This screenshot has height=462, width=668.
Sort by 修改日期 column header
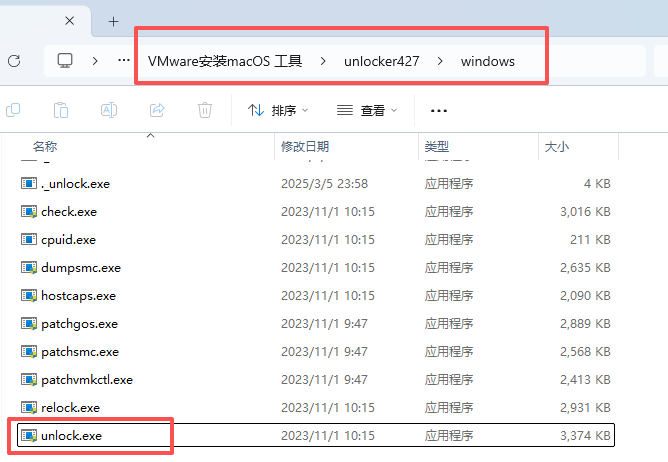pyautogui.click(x=305, y=147)
